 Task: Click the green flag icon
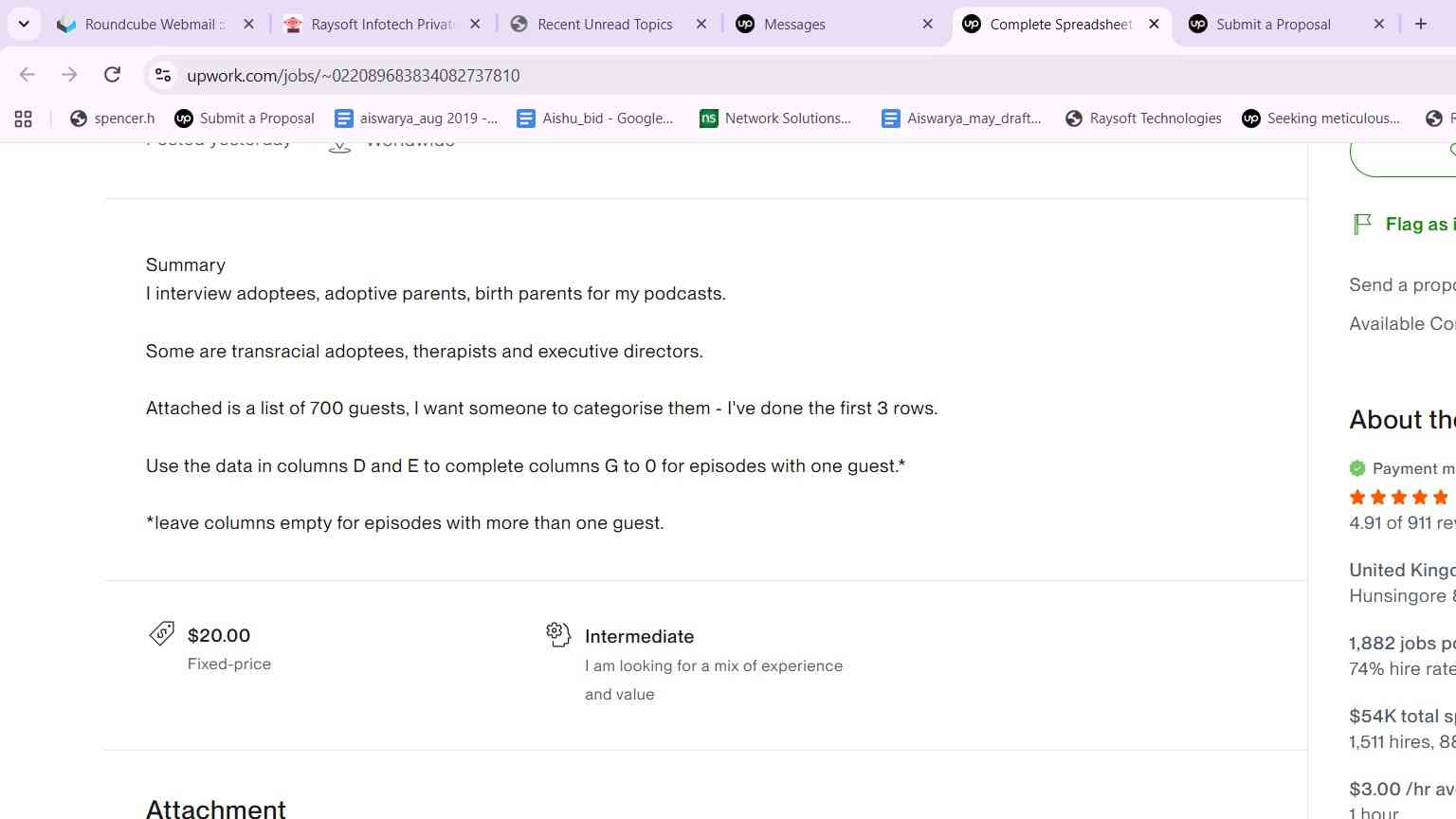[1362, 224]
